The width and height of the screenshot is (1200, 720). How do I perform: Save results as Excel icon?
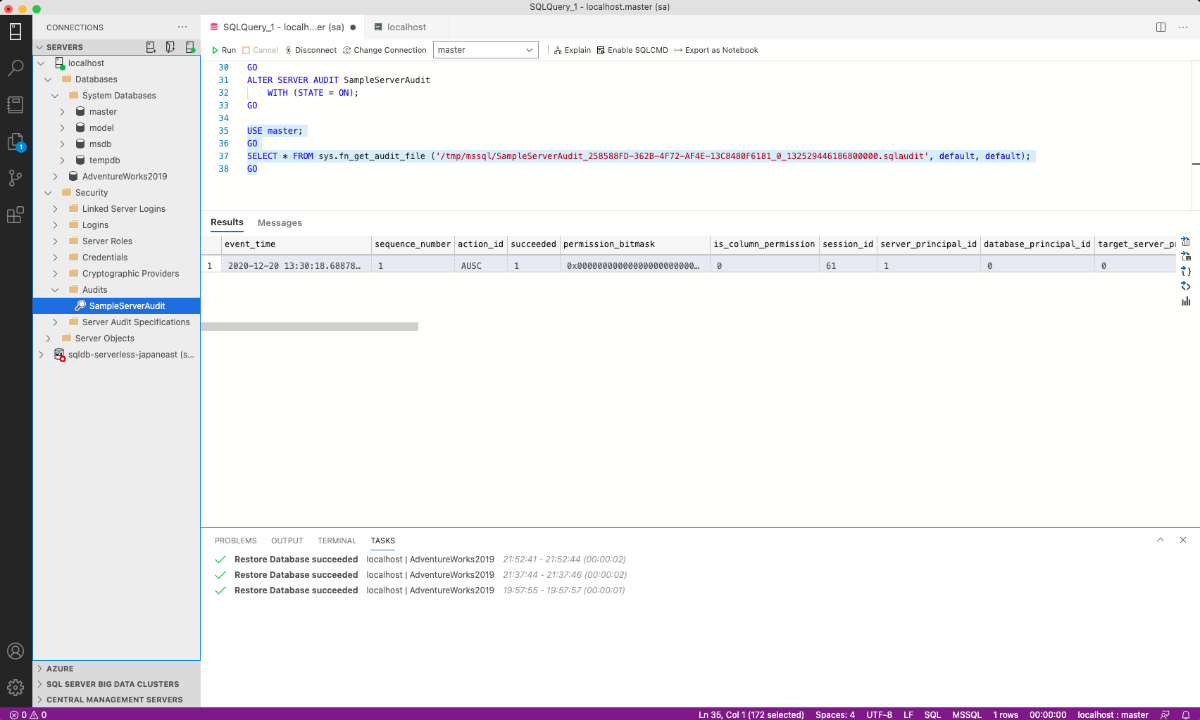coord(1185,256)
